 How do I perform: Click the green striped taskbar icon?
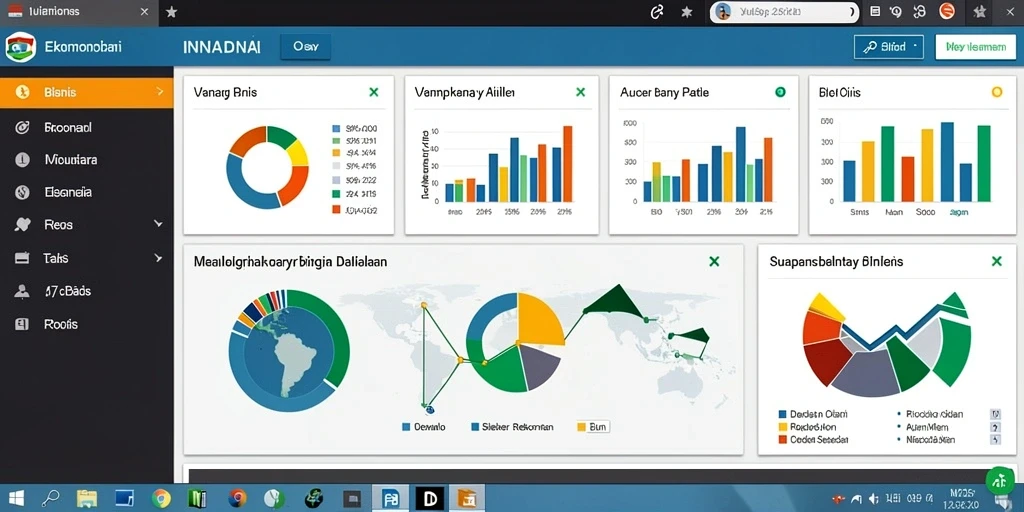[197, 498]
